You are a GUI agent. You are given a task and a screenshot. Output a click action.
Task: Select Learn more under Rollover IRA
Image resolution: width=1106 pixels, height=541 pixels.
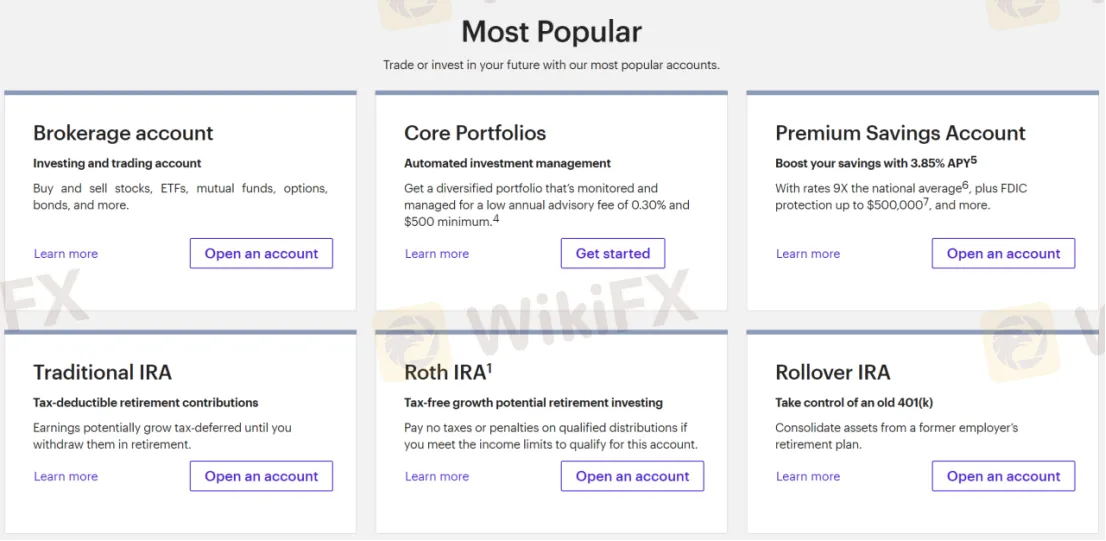(x=808, y=477)
